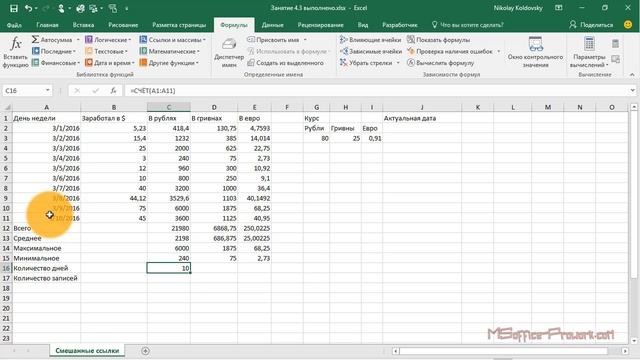Open Financial functions (Финансовые)
This screenshot has height=360, width=640.
click(56, 63)
